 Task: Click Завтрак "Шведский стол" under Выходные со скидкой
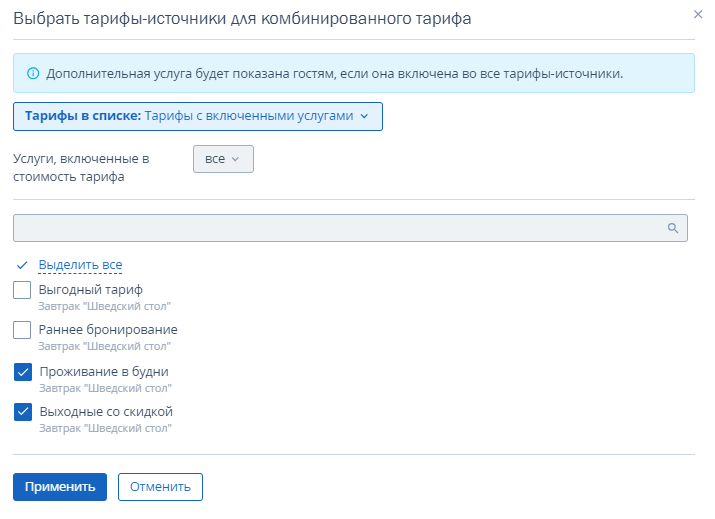click(x=105, y=429)
